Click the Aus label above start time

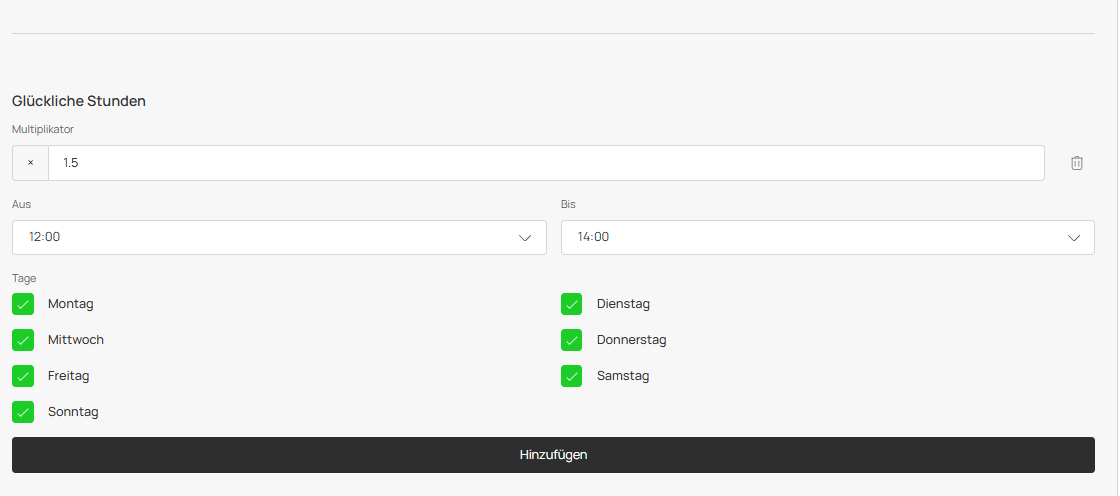(x=21, y=204)
